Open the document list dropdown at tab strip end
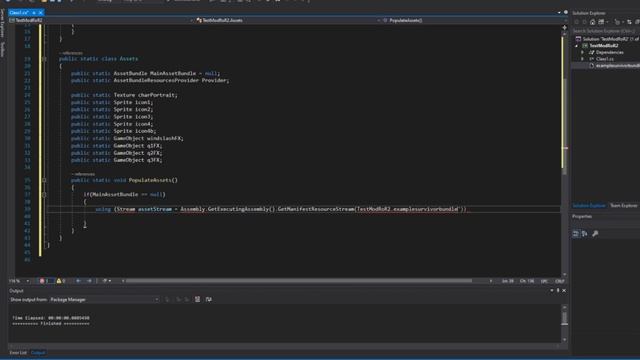The height and width of the screenshot is (360, 640). (559, 13)
